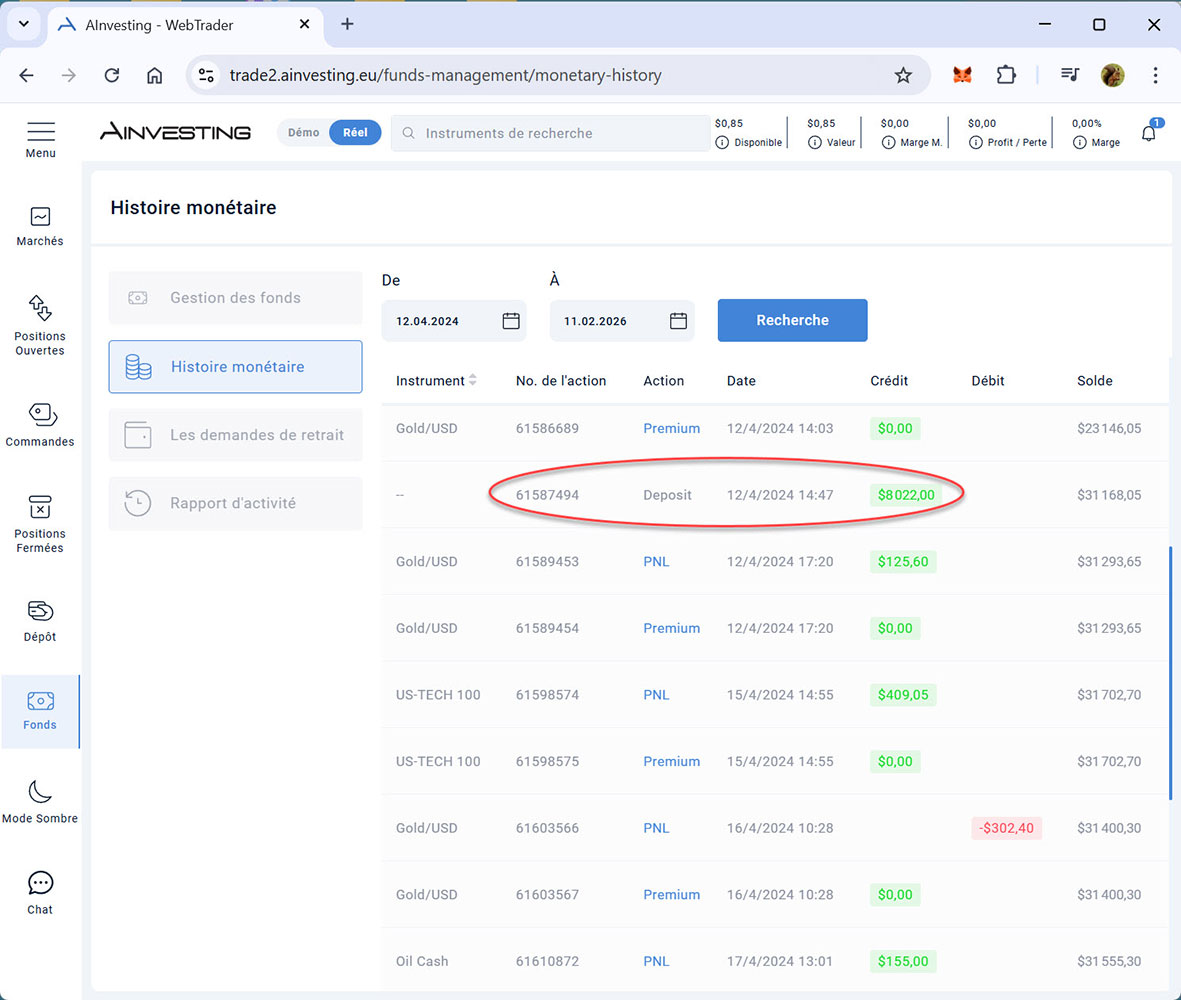
Task: Open Les demandes de retrait tab
Action: (x=235, y=435)
